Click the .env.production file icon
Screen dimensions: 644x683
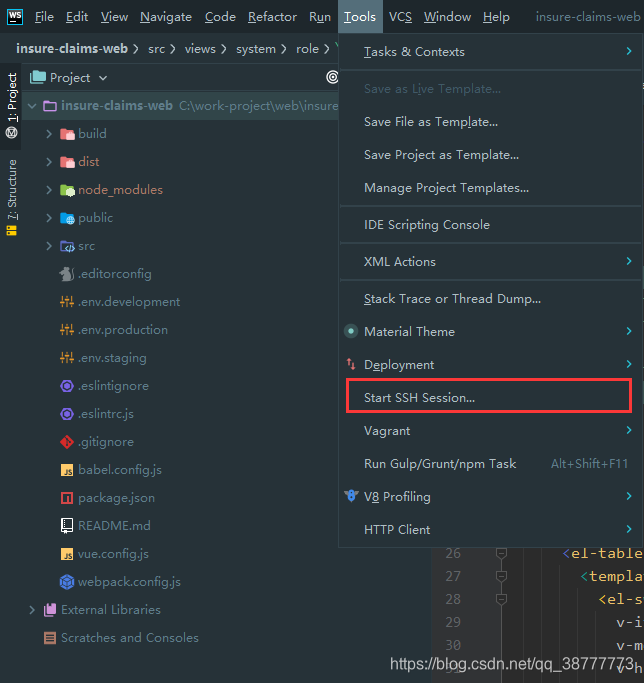67,330
